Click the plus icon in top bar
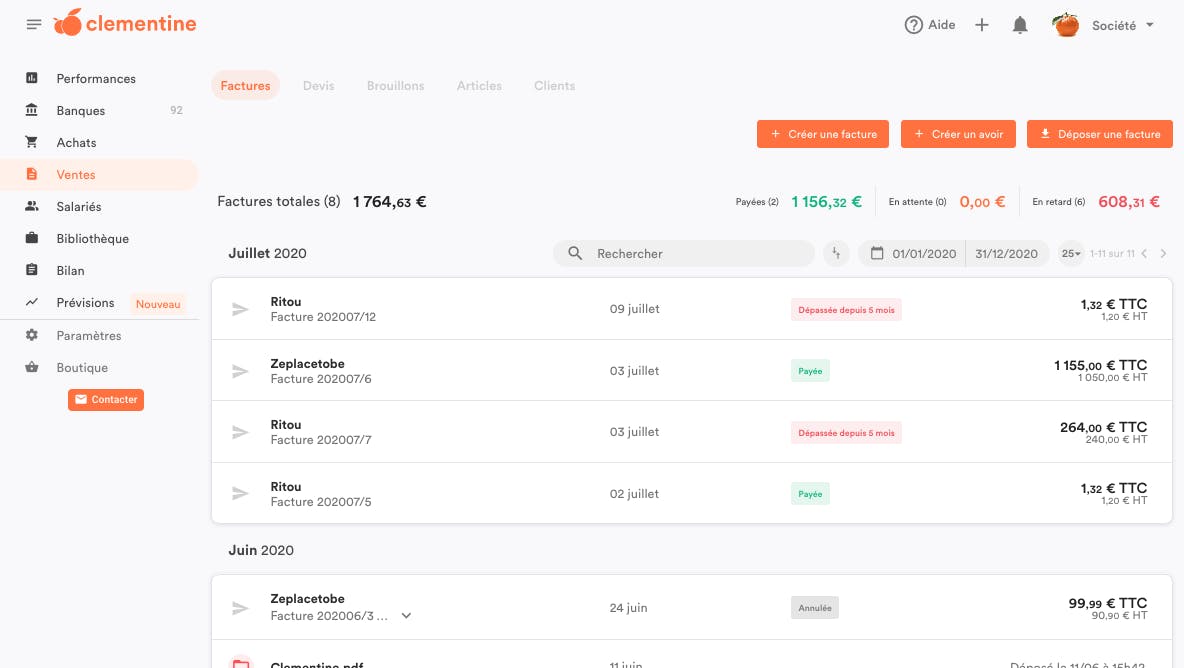Screen dimensions: 1184x668 (x=982, y=25)
